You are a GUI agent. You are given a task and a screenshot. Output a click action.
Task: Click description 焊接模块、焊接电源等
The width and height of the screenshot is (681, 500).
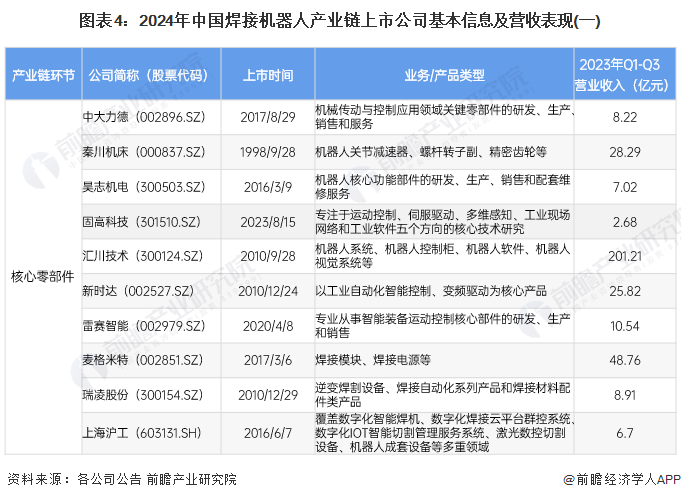(373, 360)
